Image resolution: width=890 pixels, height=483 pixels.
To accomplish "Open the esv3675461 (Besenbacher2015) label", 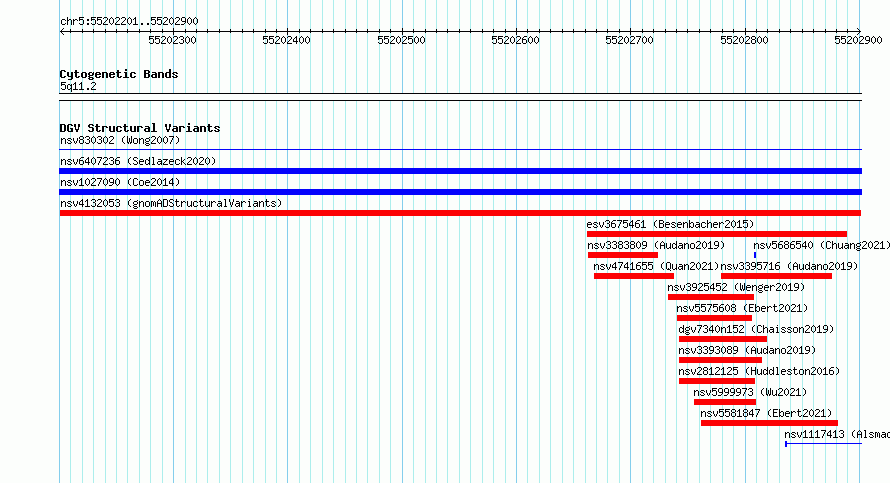I will click(x=670, y=224).
